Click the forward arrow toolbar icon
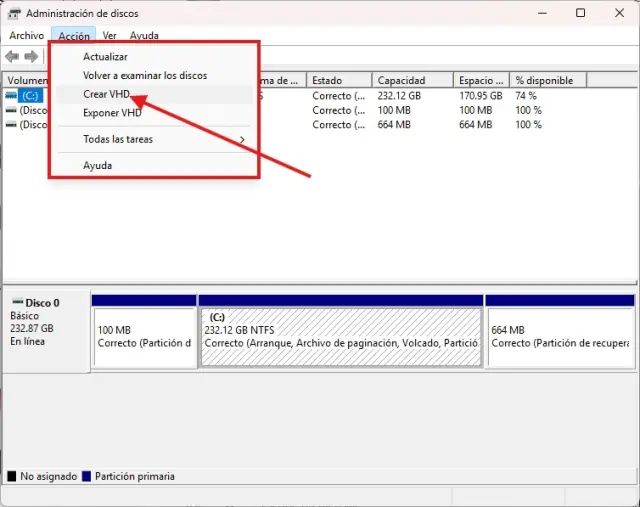Image resolution: width=640 pixels, height=507 pixels. point(31,56)
